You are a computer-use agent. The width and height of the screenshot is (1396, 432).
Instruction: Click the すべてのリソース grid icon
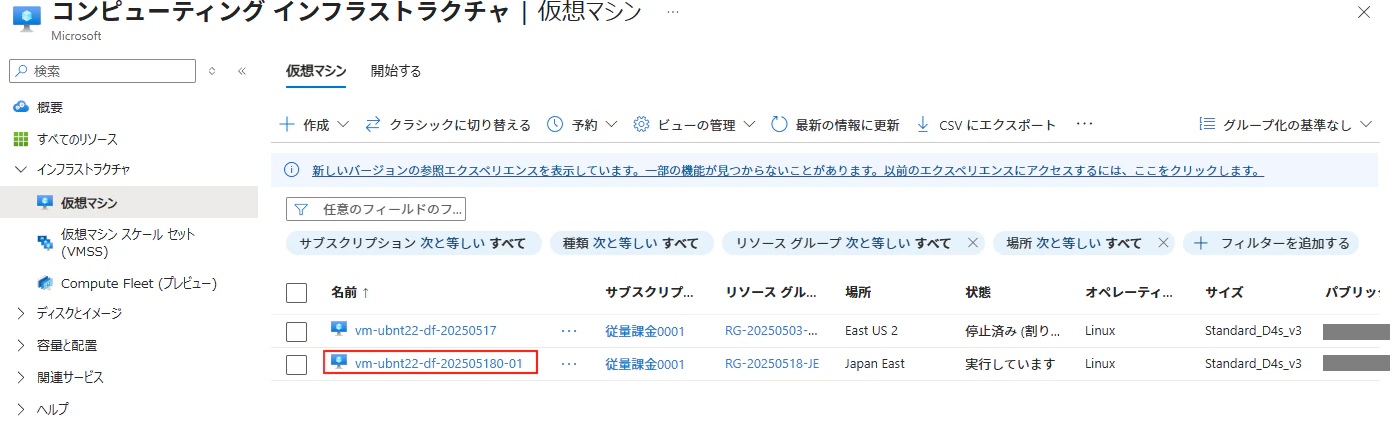[21, 139]
